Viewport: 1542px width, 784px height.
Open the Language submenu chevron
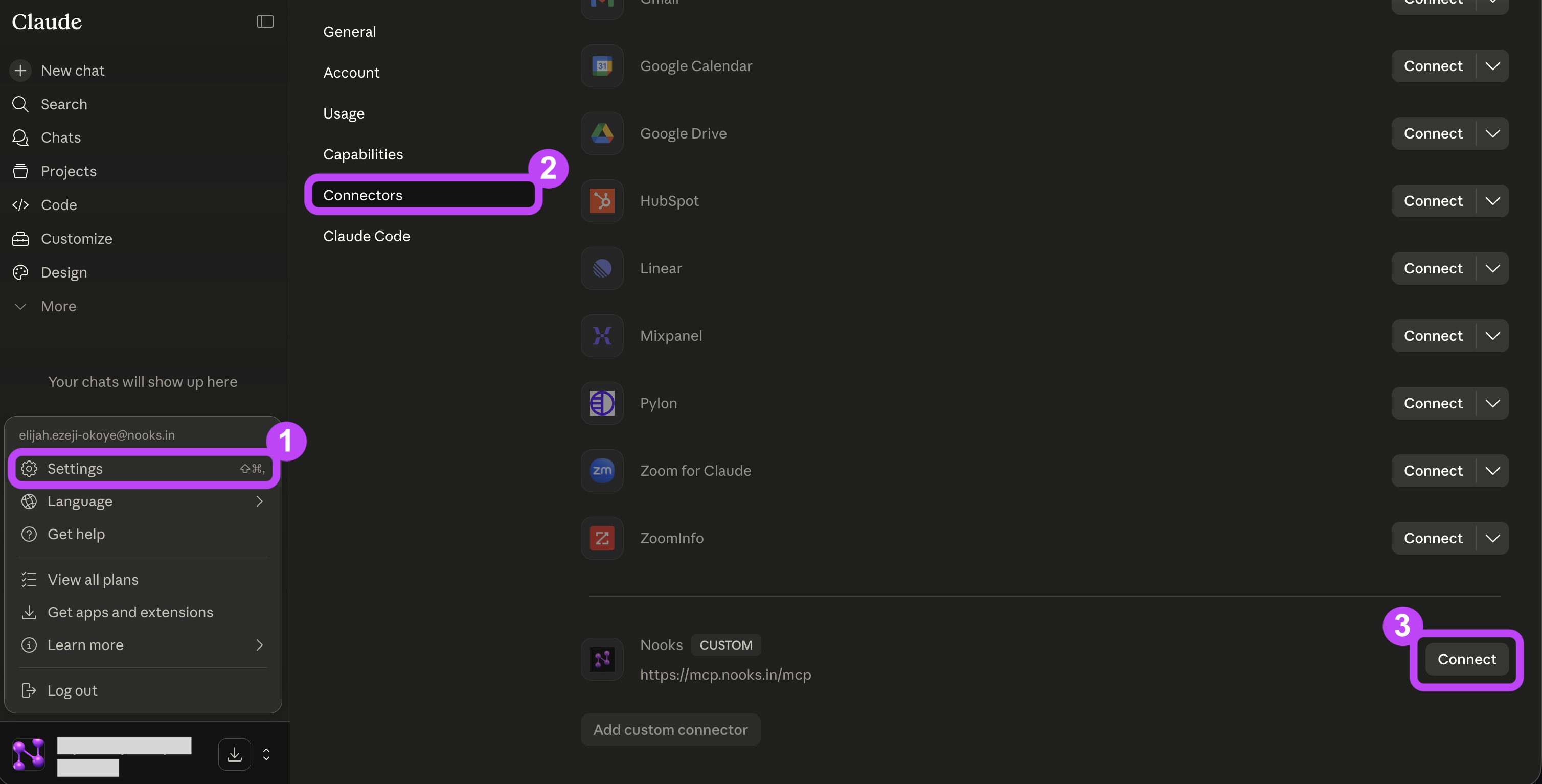click(259, 501)
